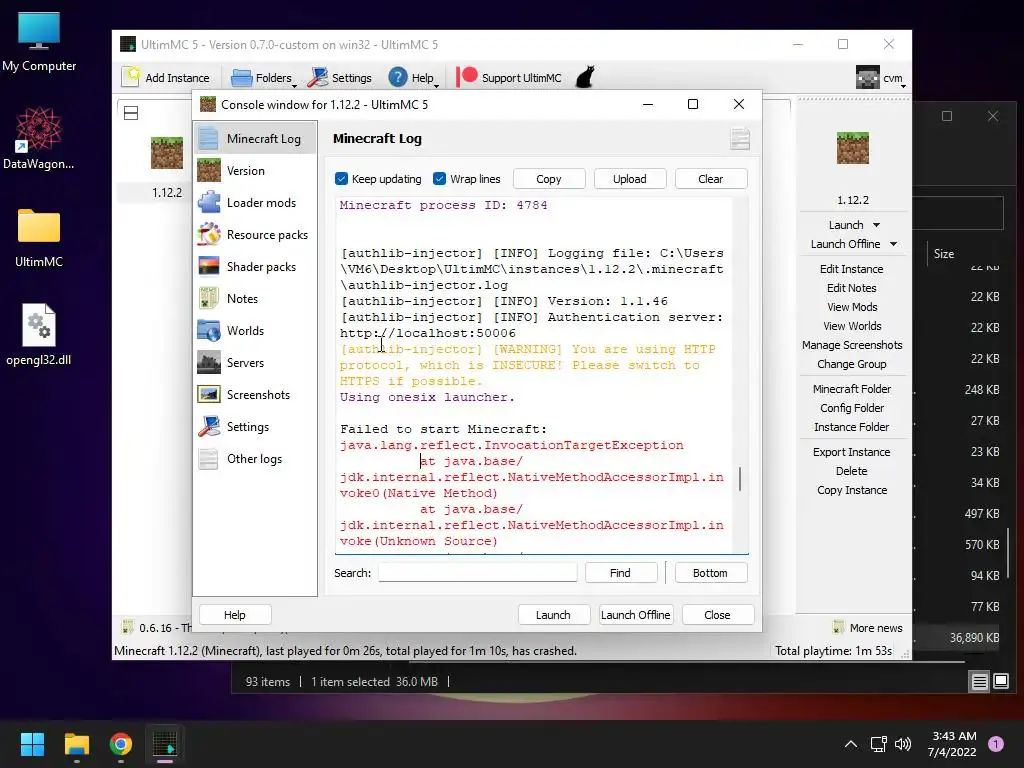Click the Windows Start button

pos(32,744)
